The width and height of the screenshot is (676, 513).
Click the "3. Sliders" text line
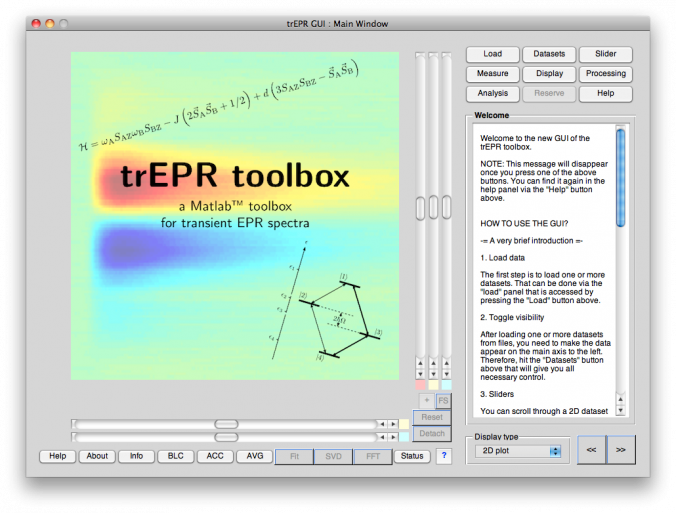point(497,394)
